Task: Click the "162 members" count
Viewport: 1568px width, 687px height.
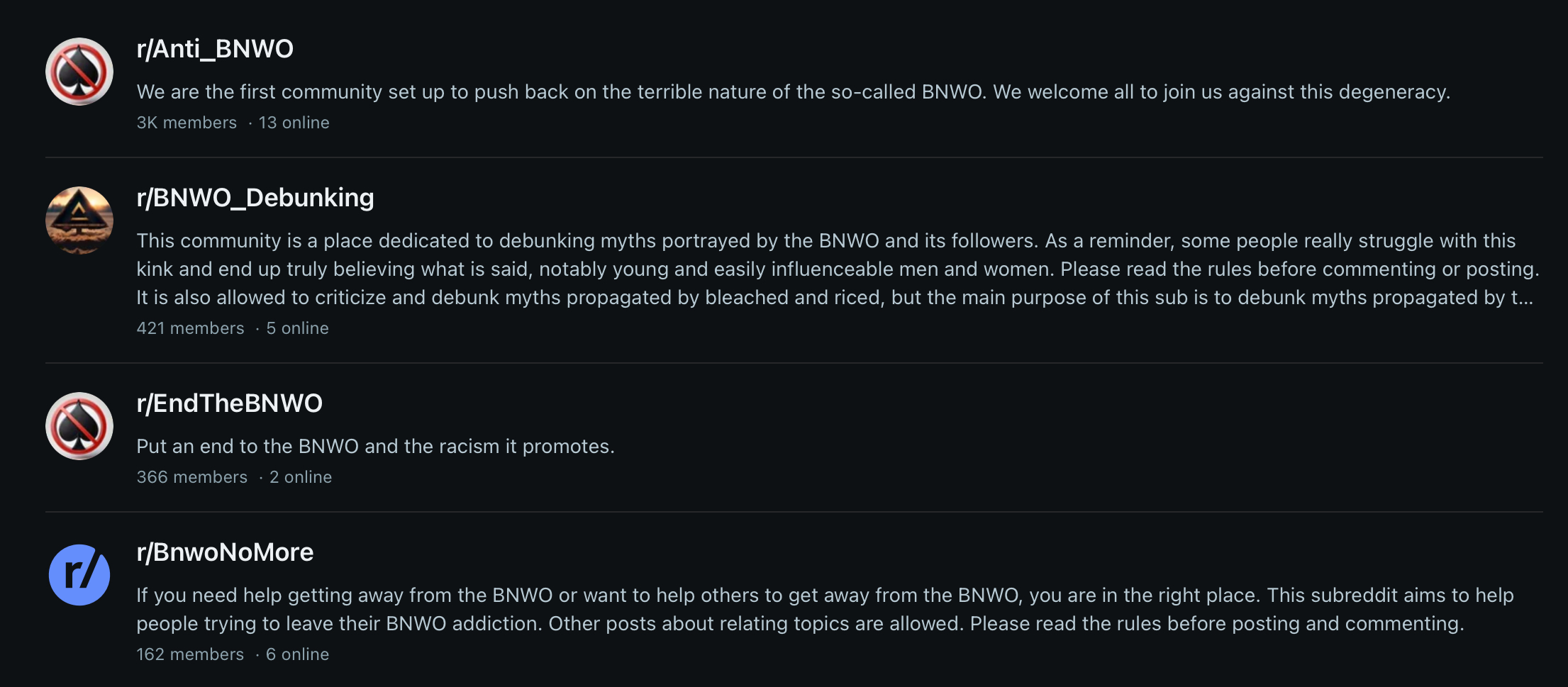Action: click(x=190, y=654)
